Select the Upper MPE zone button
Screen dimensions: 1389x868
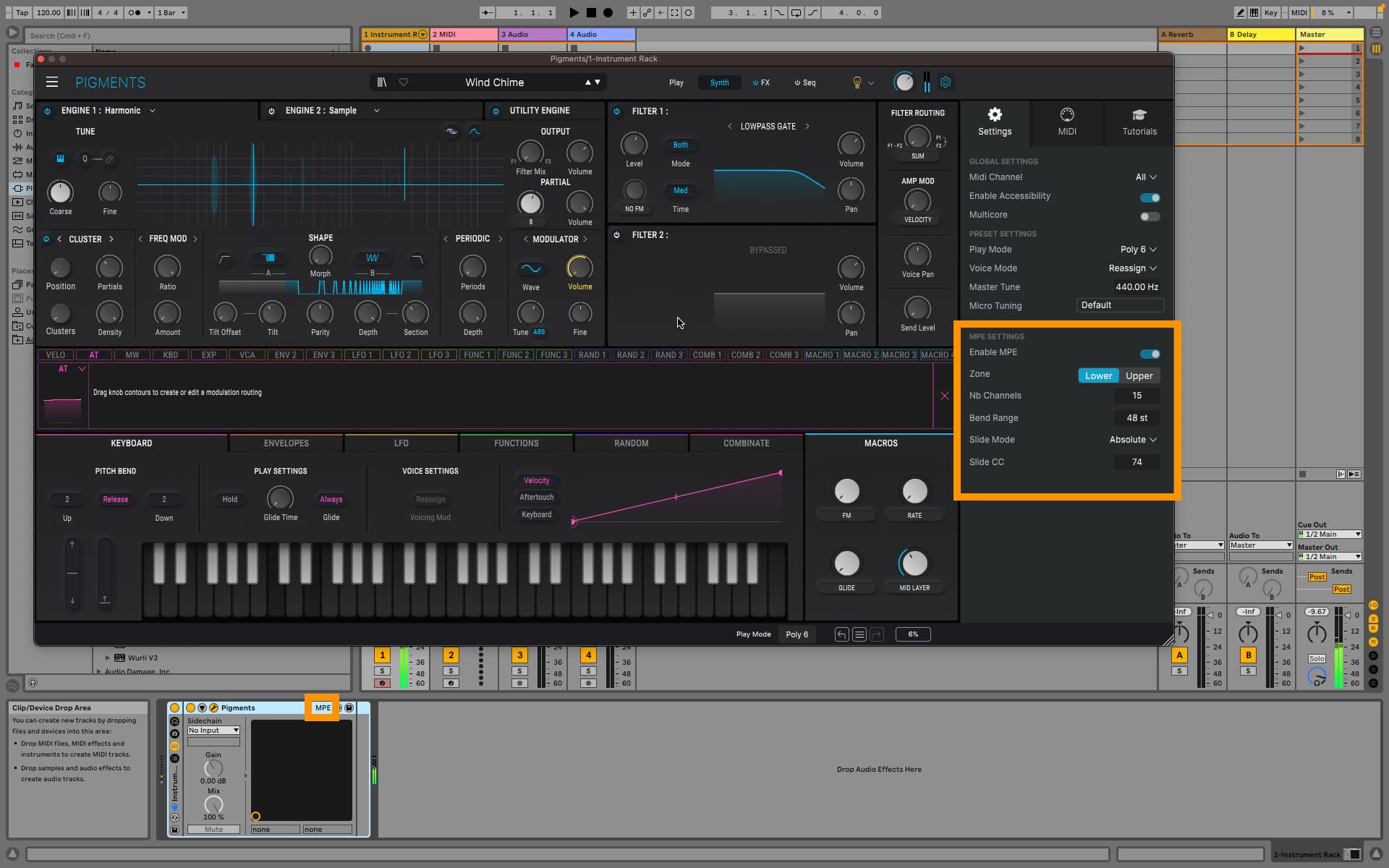pyautogui.click(x=1139, y=375)
